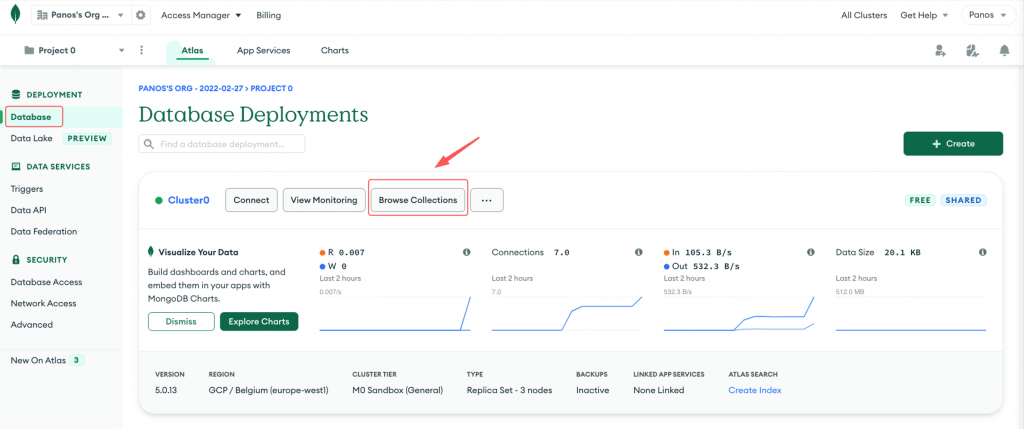Click the Security lock icon
The height and width of the screenshot is (429, 1024).
[16, 259]
